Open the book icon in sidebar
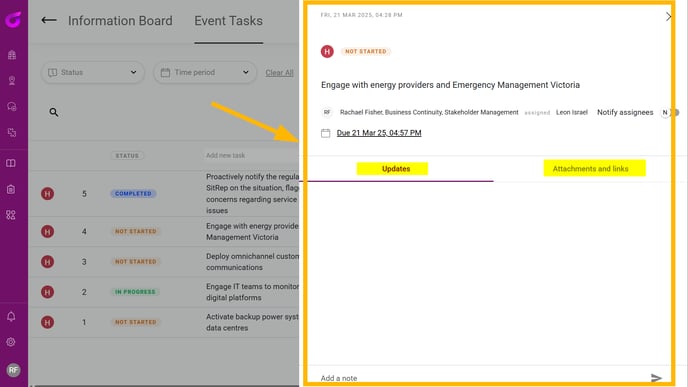The width and height of the screenshot is (688, 387). click(11, 163)
